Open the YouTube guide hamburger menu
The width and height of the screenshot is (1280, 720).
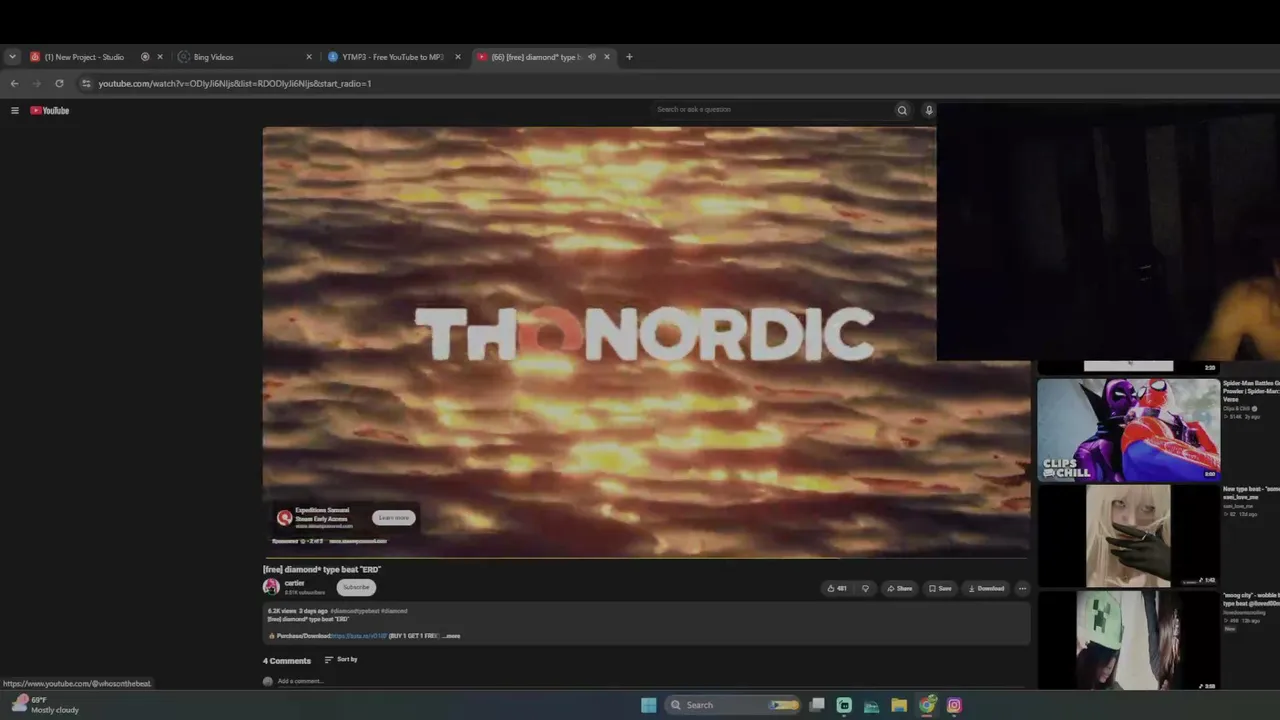pyautogui.click(x=15, y=110)
